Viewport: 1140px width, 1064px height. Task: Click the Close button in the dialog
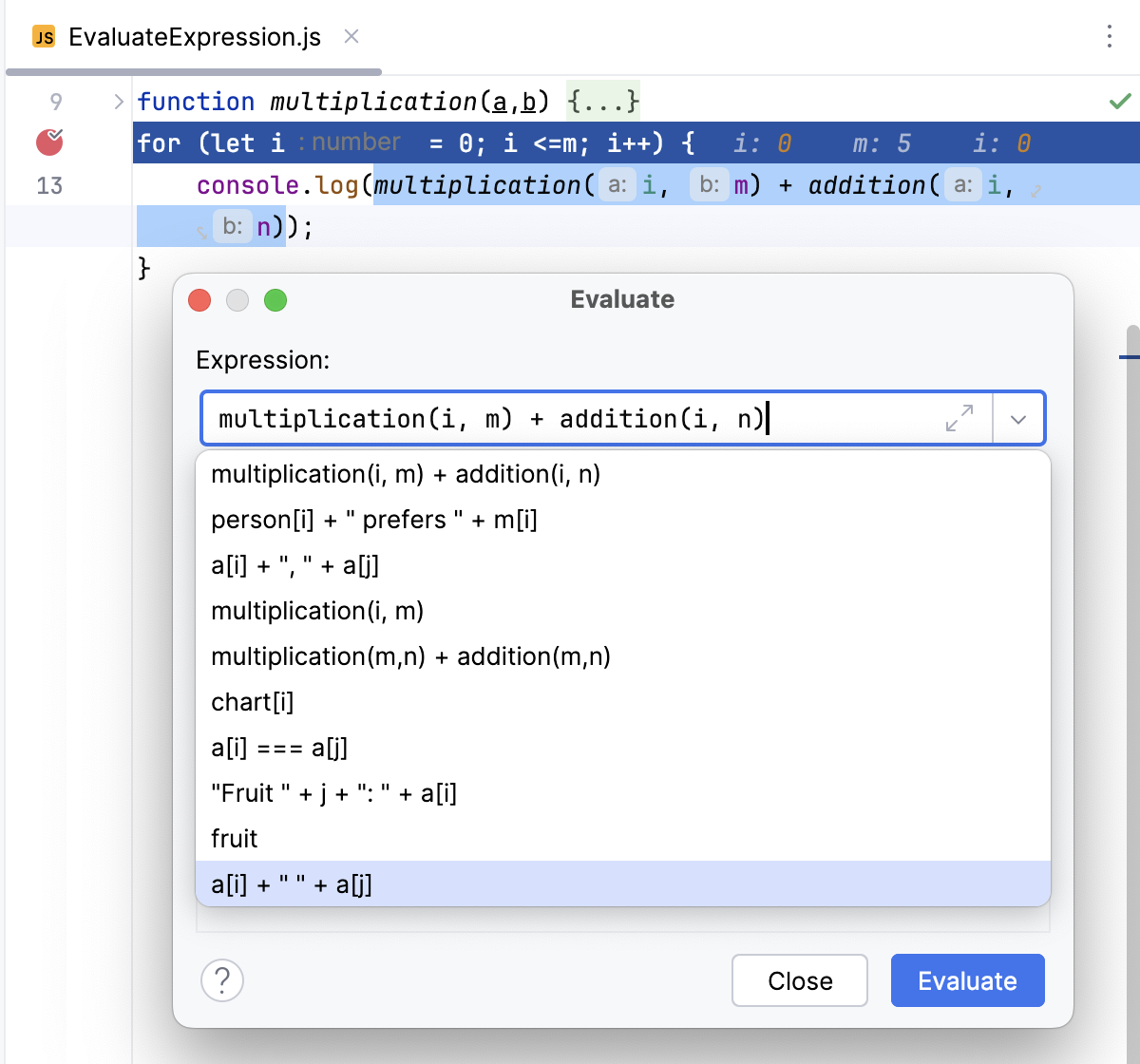(x=799, y=980)
